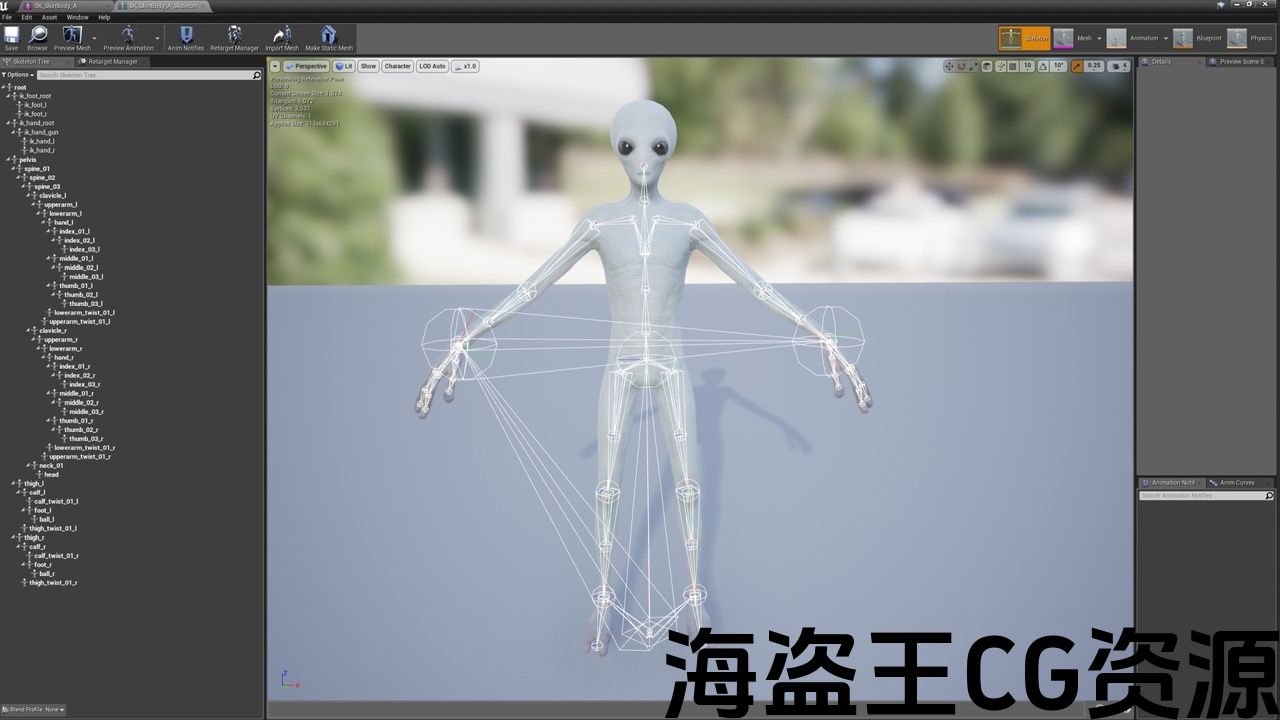Select the translate gizmo tool in viewport
Screen dimensions: 1280x720
[x=949, y=66]
